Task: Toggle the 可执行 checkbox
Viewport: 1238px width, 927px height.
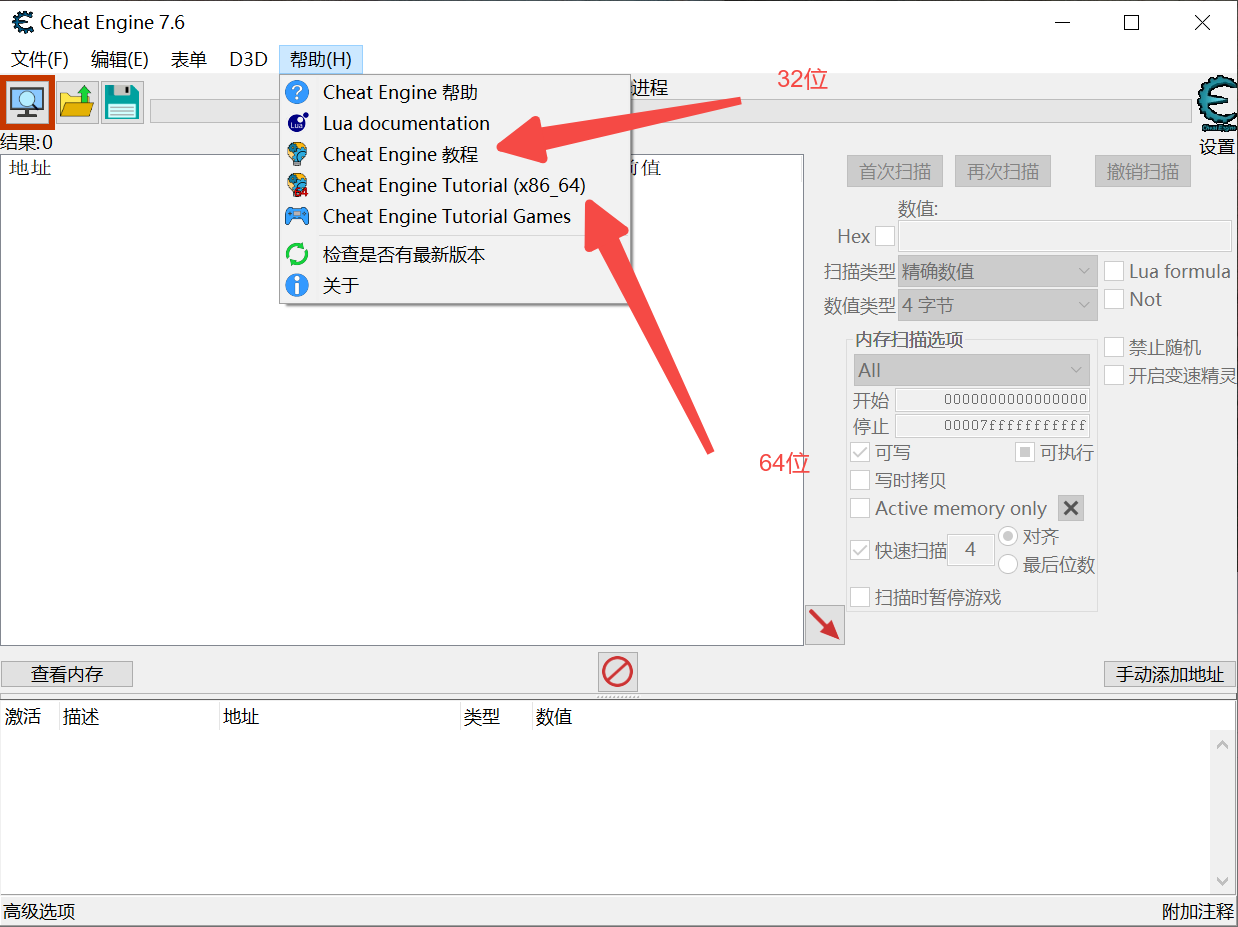Action: coord(1025,452)
